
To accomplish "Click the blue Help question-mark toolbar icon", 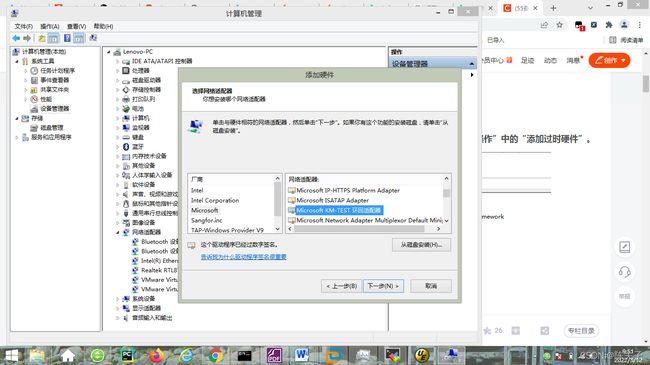I will (x=67, y=38).
